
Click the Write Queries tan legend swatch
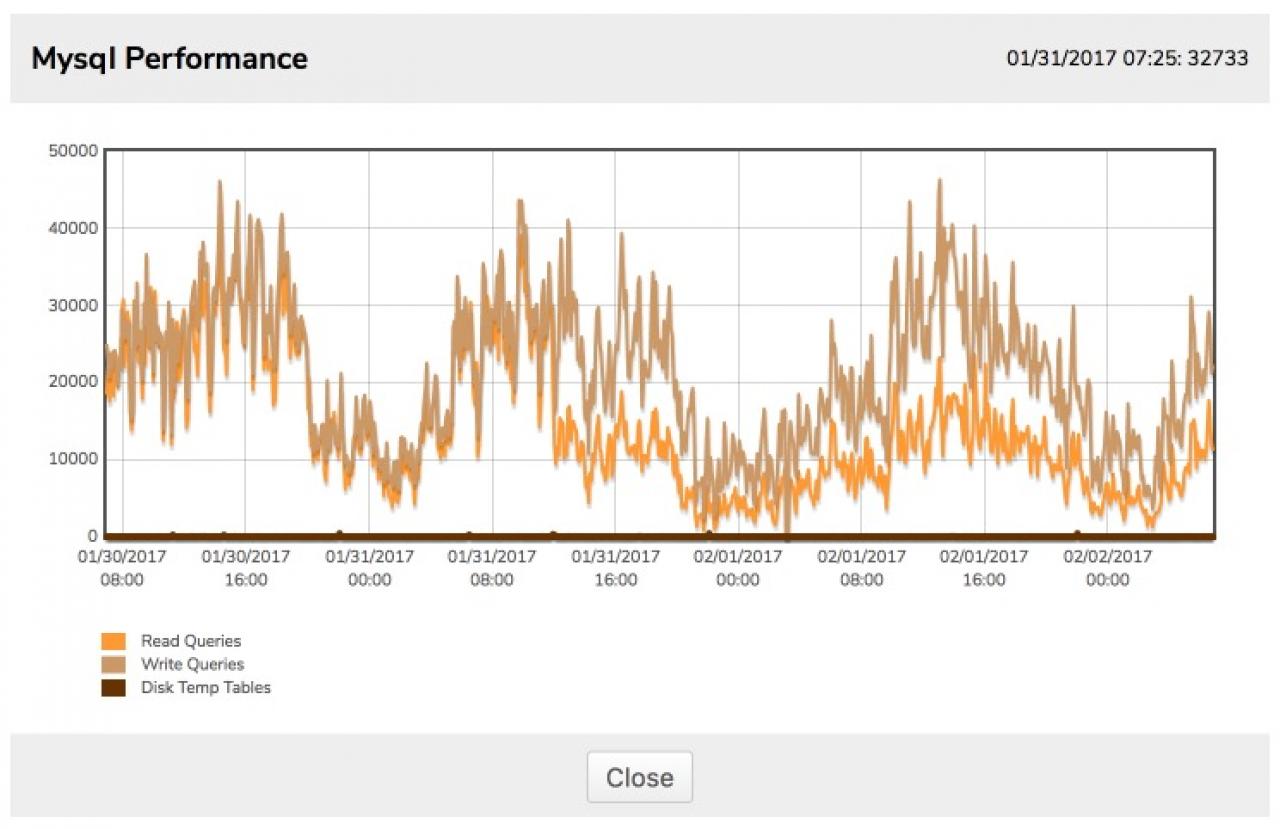113,664
